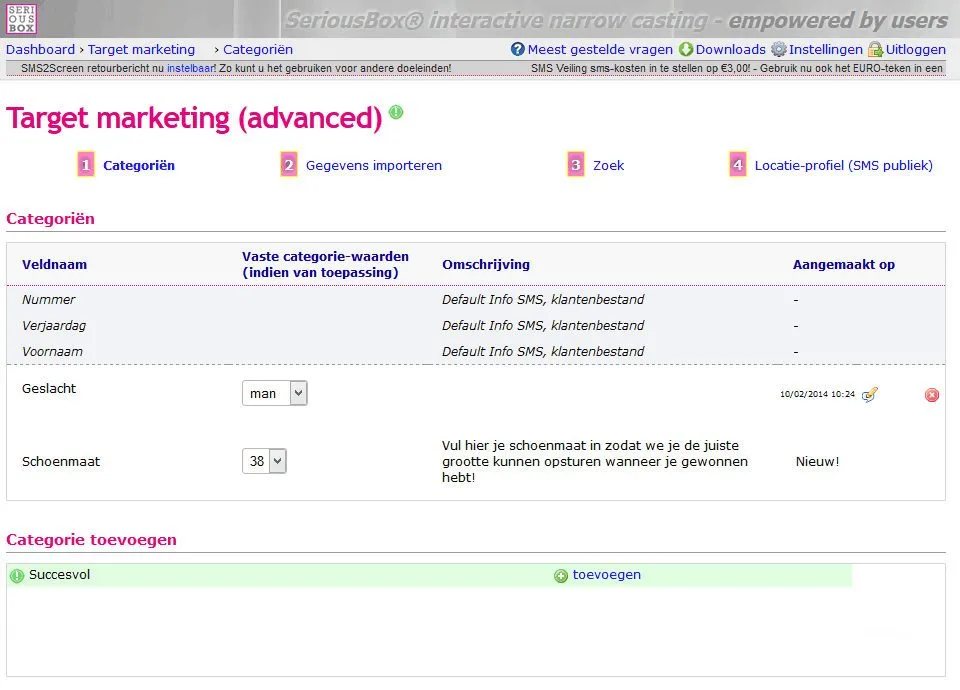Viewport: 960px width, 690px height.
Task: Open the Schoenmaat size dropdown
Action: click(x=264, y=461)
